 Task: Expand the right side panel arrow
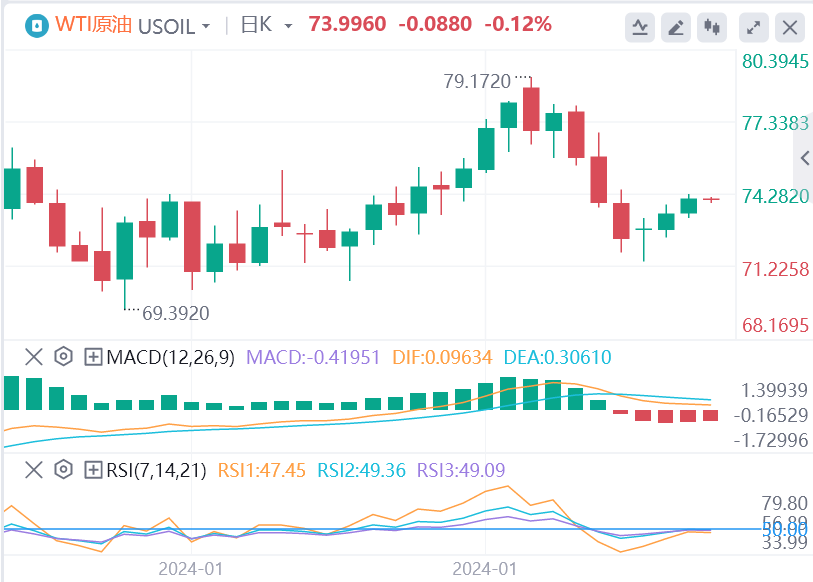pyautogui.click(x=805, y=157)
